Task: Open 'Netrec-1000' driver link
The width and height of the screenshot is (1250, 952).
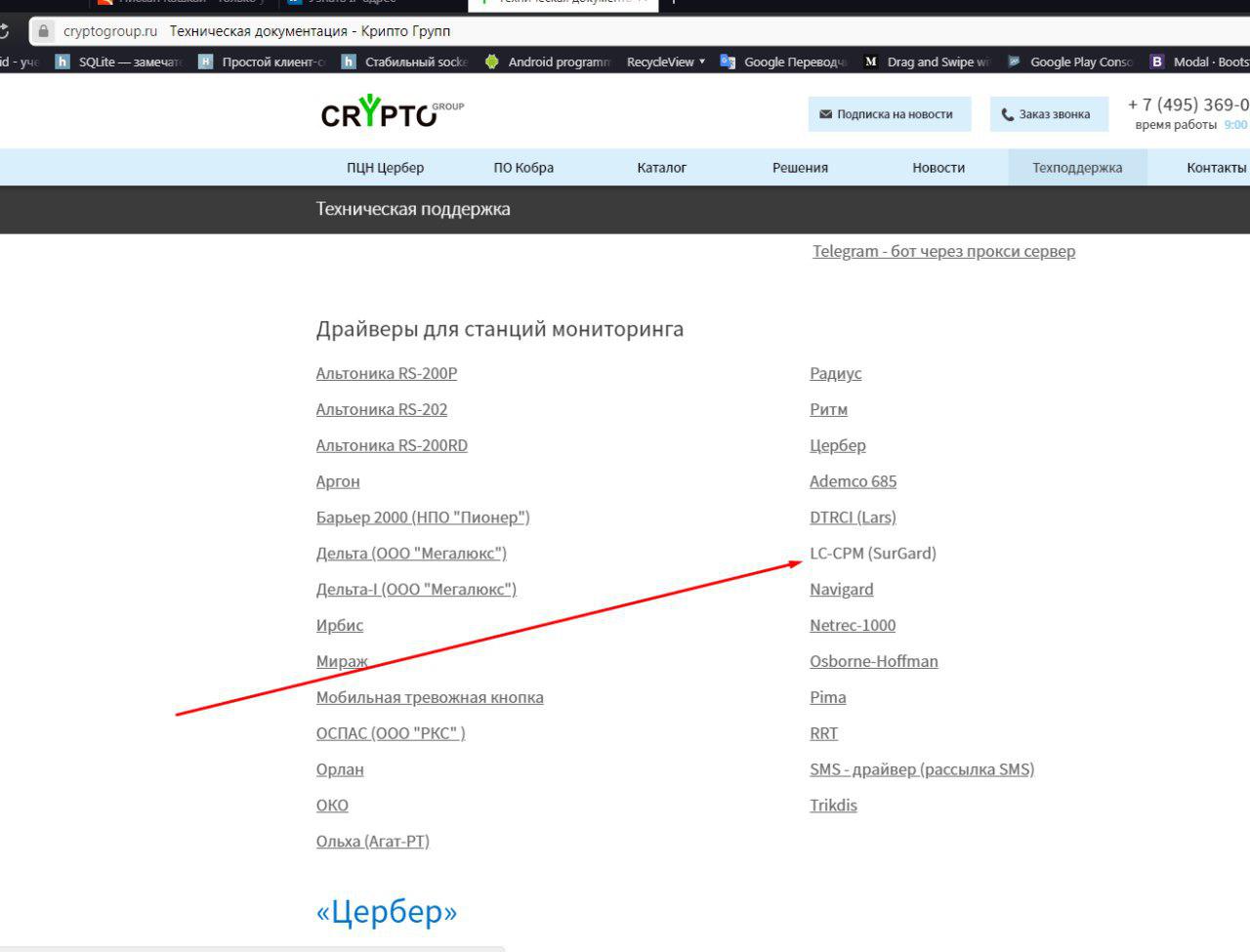Action: 853,625
